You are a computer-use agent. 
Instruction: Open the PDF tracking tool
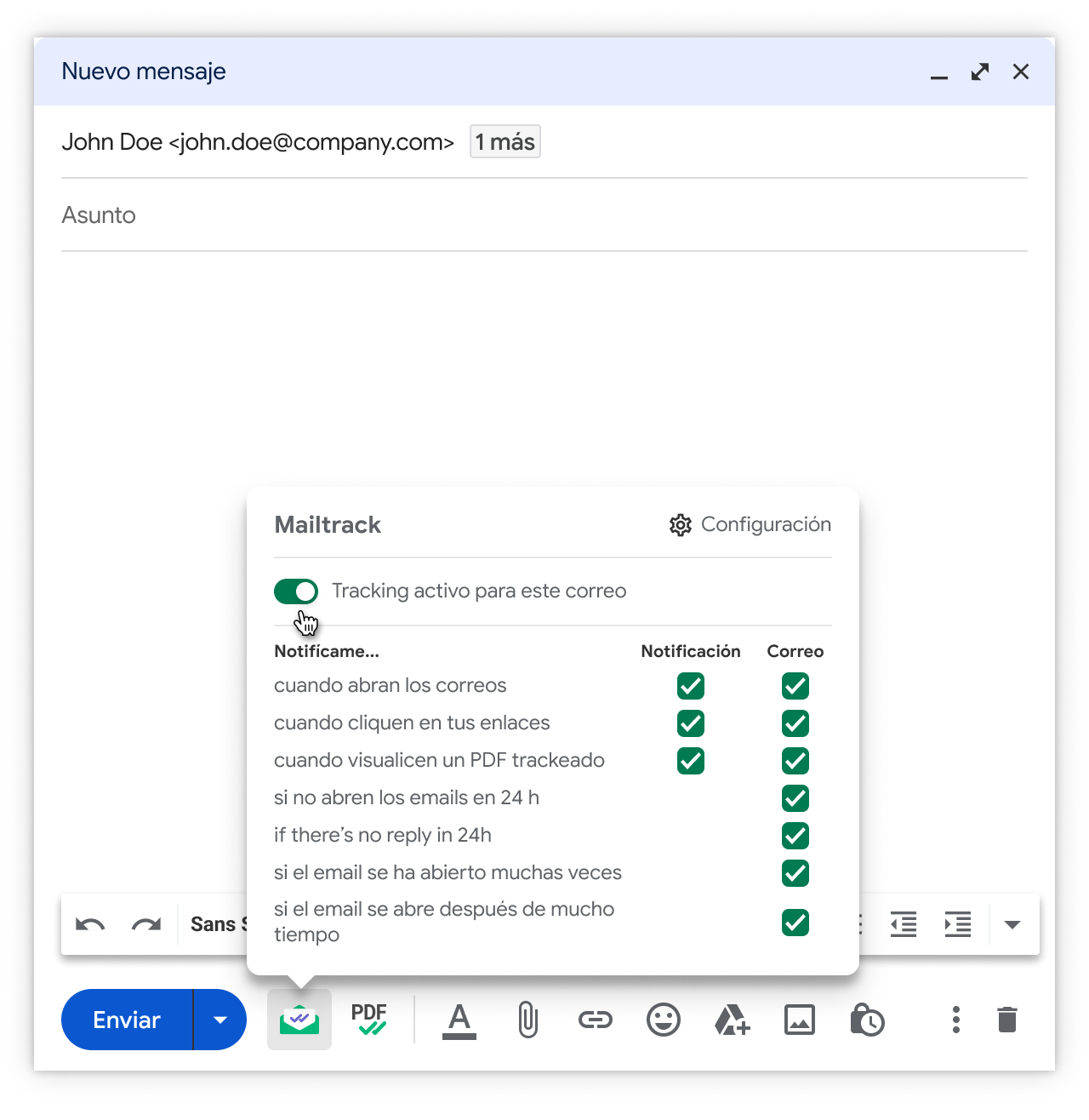click(x=369, y=1019)
